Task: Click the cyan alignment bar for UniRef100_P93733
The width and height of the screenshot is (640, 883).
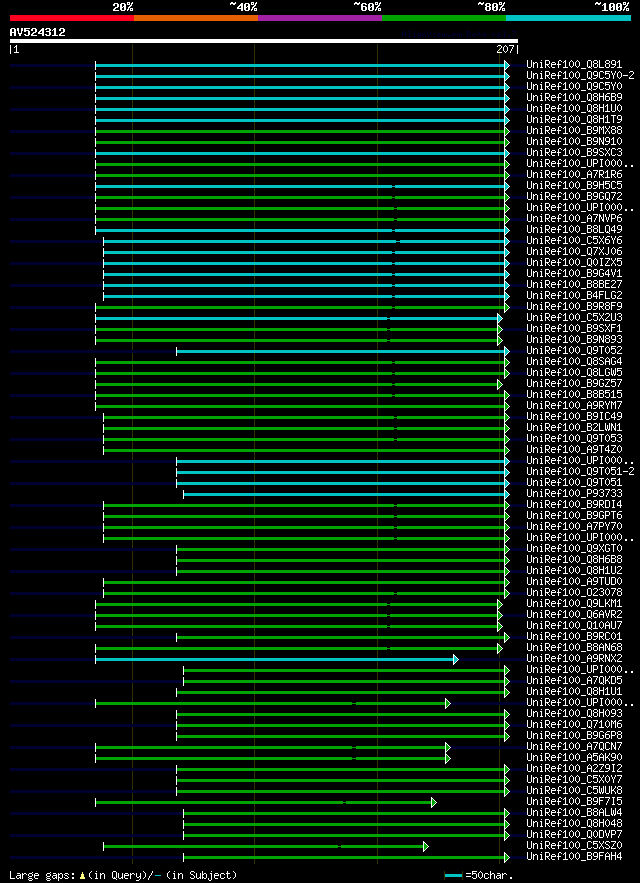Action: [x=344, y=494]
